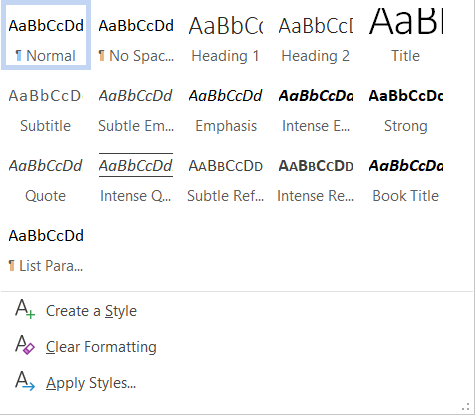Image resolution: width=475 pixels, height=415 pixels.
Task: Choose the Book Title style
Action: click(406, 175)
